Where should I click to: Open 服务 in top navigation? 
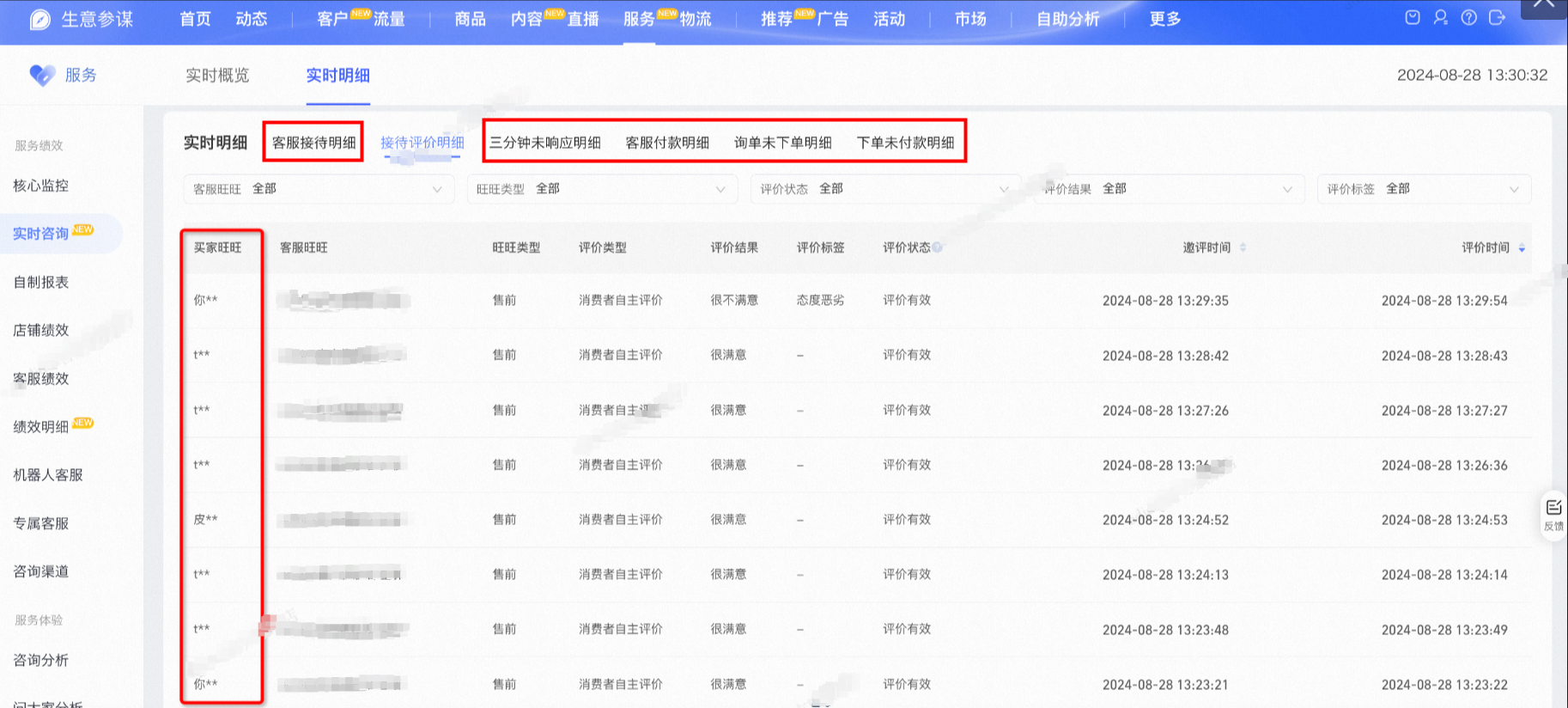click(x=639, y=19)
